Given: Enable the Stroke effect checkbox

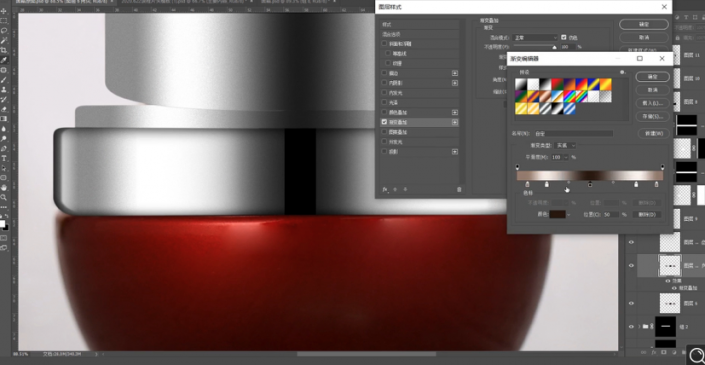Looking at the screenshot, I should [x=384, y=73].
